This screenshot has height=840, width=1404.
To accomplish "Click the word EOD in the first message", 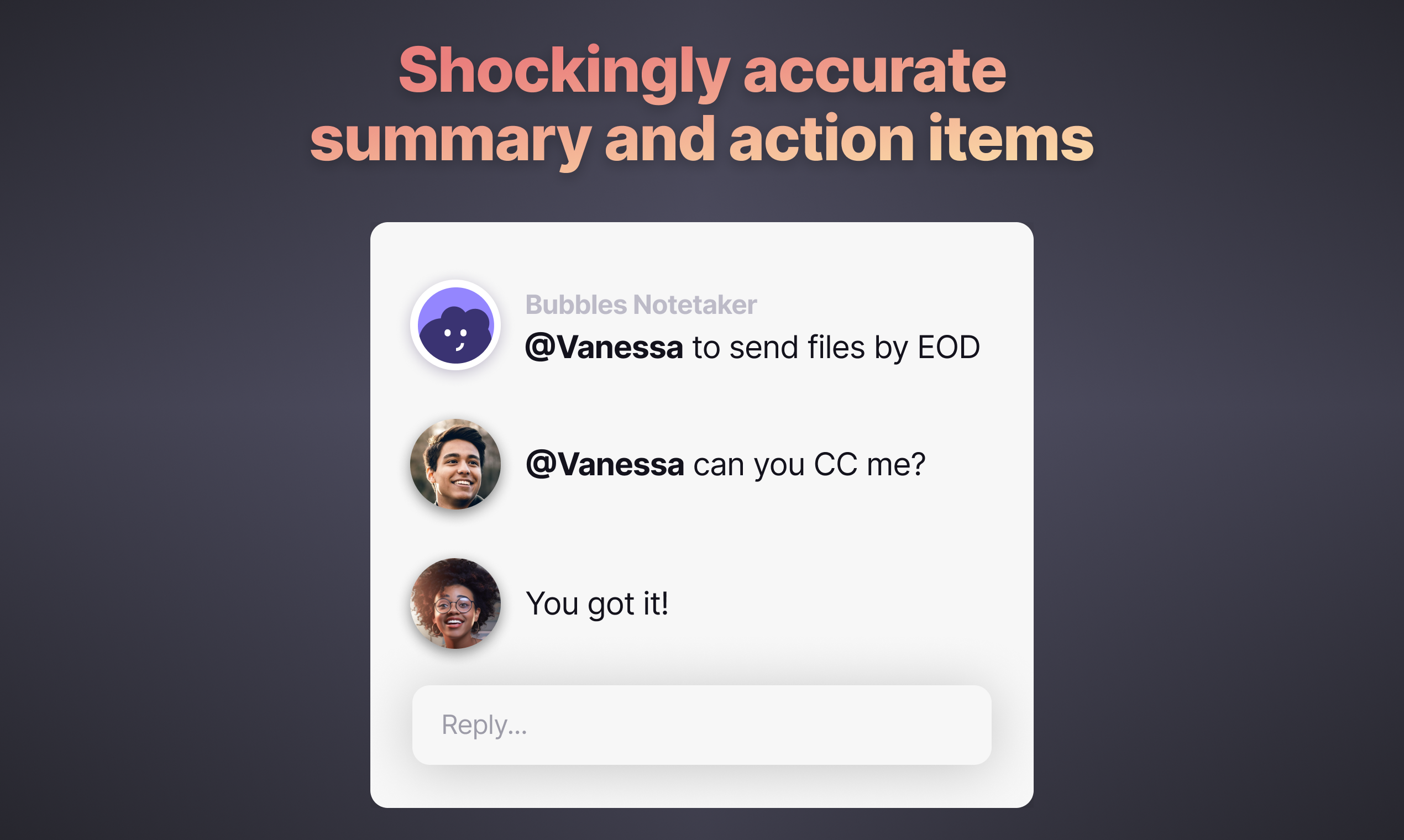I will (x=949, y=347).
